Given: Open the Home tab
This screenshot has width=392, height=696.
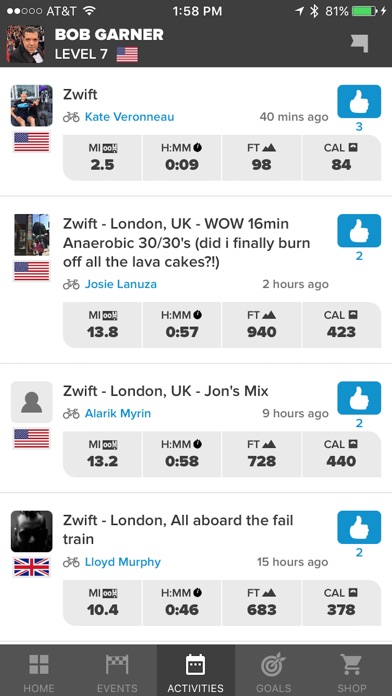Looking at the screenshot, I should coord(39,672).
